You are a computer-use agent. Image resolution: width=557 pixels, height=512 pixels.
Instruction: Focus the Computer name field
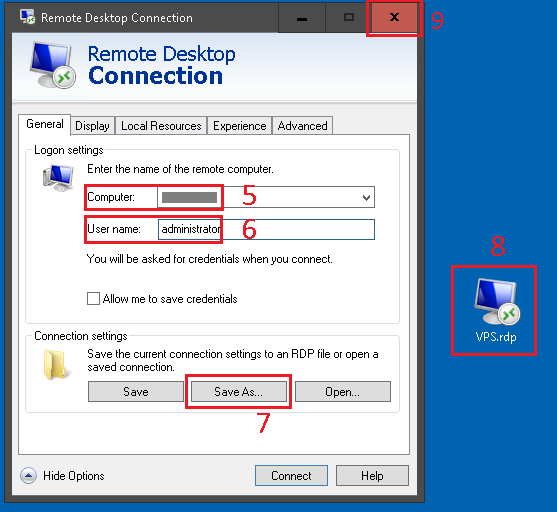click(x=266, y=197)
